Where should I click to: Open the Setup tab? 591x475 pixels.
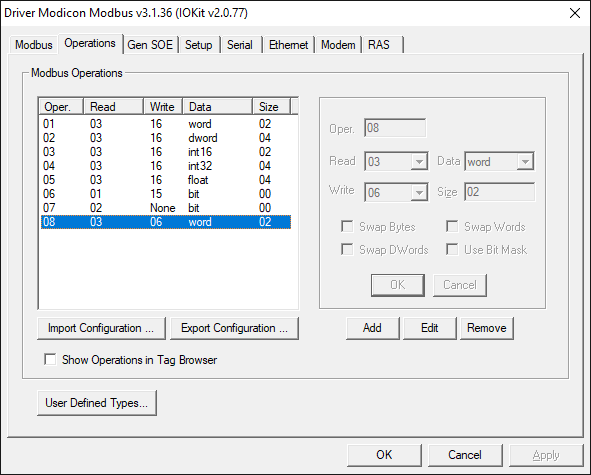199,45
